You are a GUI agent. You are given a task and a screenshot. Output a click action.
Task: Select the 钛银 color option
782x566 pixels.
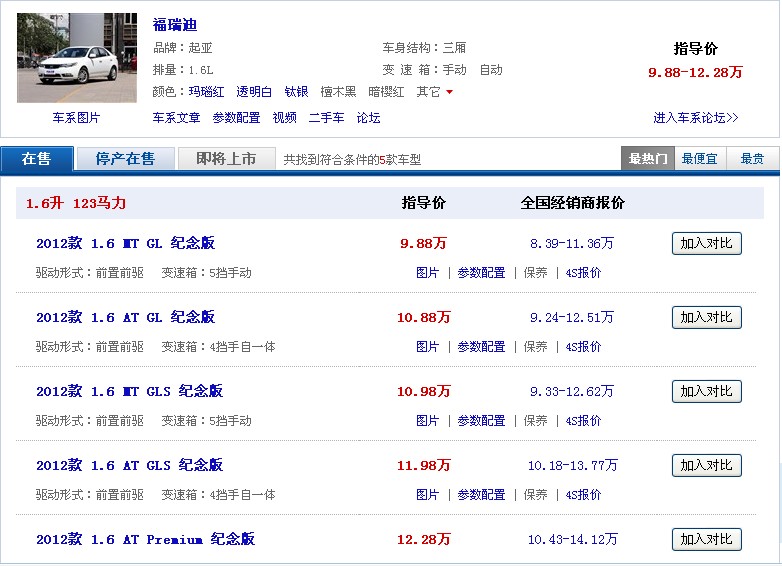[x=296, y=92]
